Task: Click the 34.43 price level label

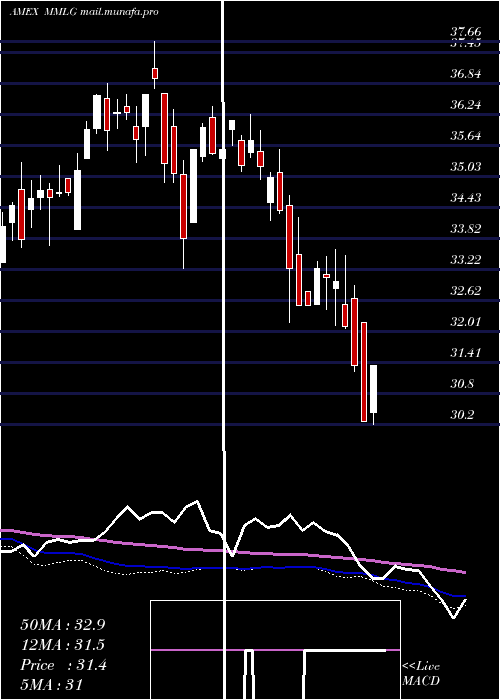Action: [x=466, y=198]
